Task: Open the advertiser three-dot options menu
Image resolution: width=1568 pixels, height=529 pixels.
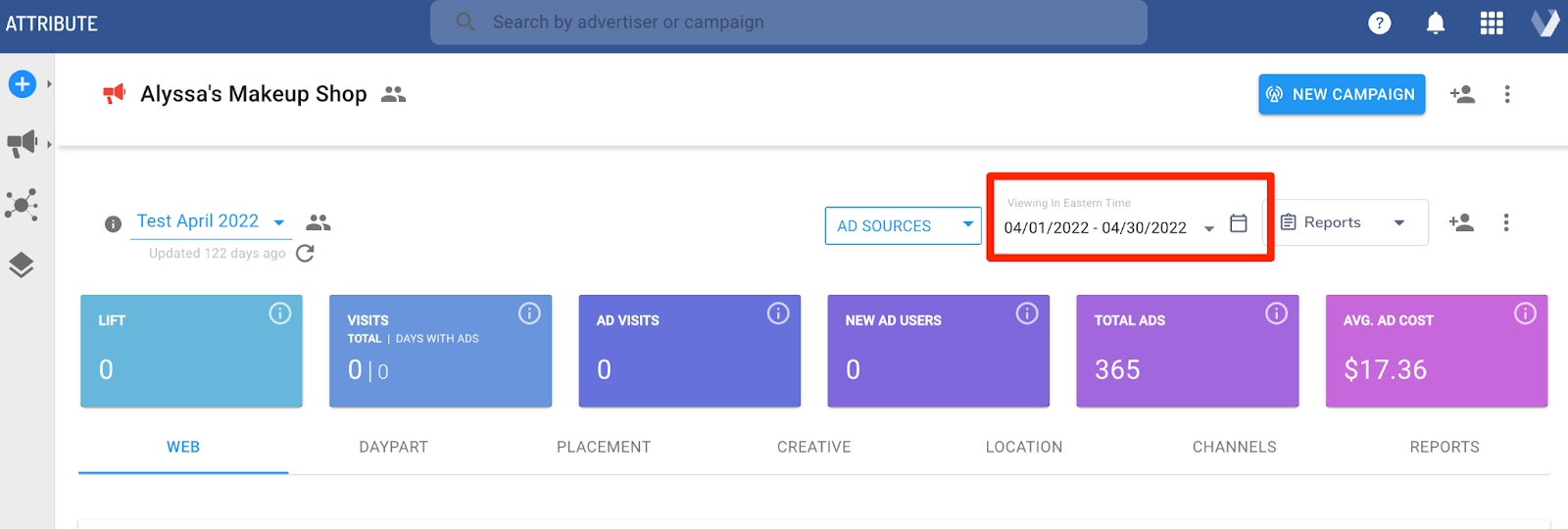Action: [x=1507, y=94]
